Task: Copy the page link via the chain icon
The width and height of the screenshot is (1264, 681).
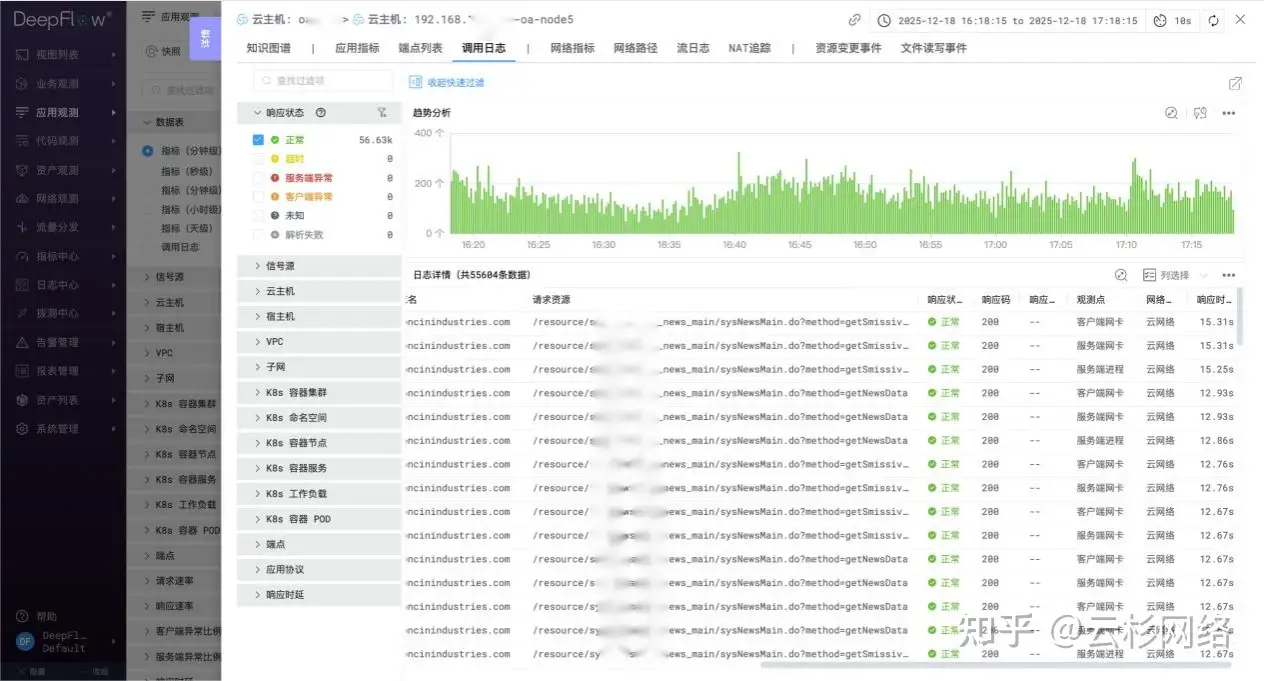Action: 855,20
